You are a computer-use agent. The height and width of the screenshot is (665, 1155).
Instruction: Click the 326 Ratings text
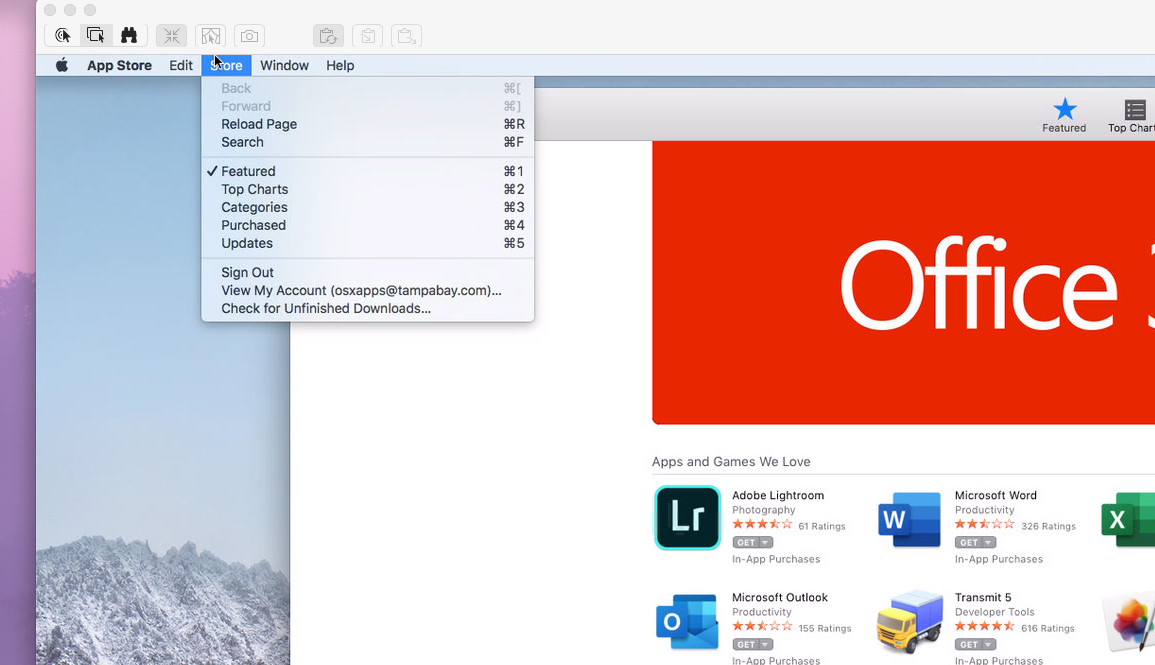point(1048,527)
